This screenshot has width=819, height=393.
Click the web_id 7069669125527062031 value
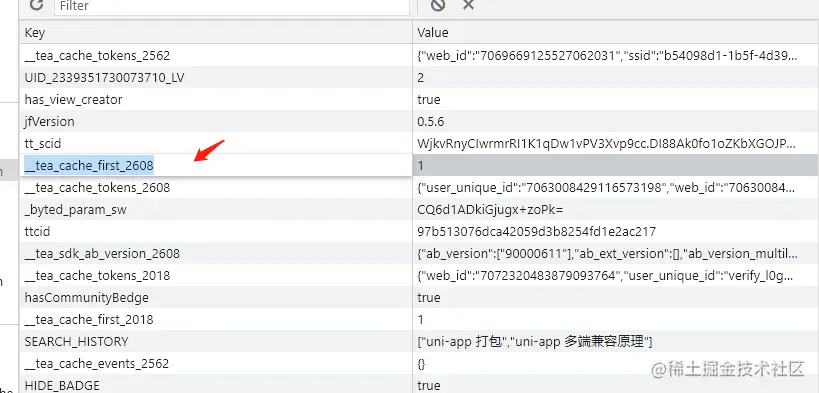tap(607, 55)
